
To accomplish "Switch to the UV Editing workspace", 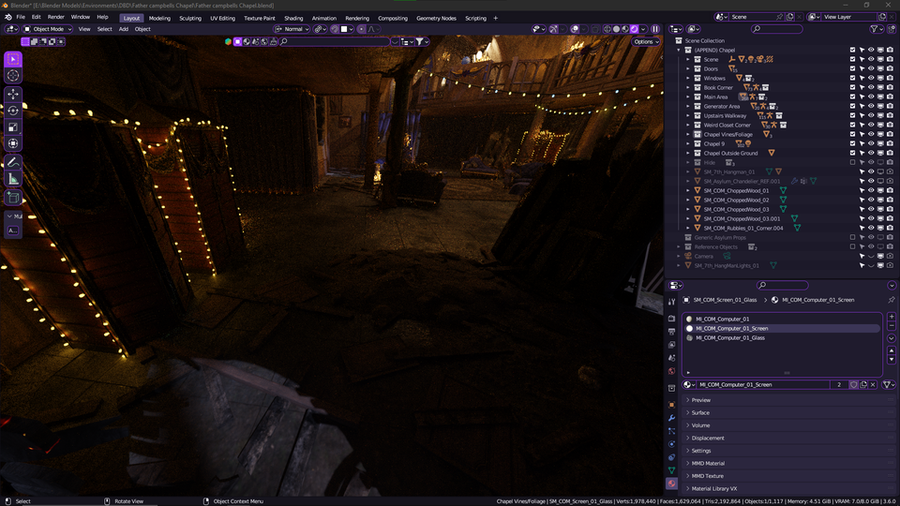I will [223, 18].
